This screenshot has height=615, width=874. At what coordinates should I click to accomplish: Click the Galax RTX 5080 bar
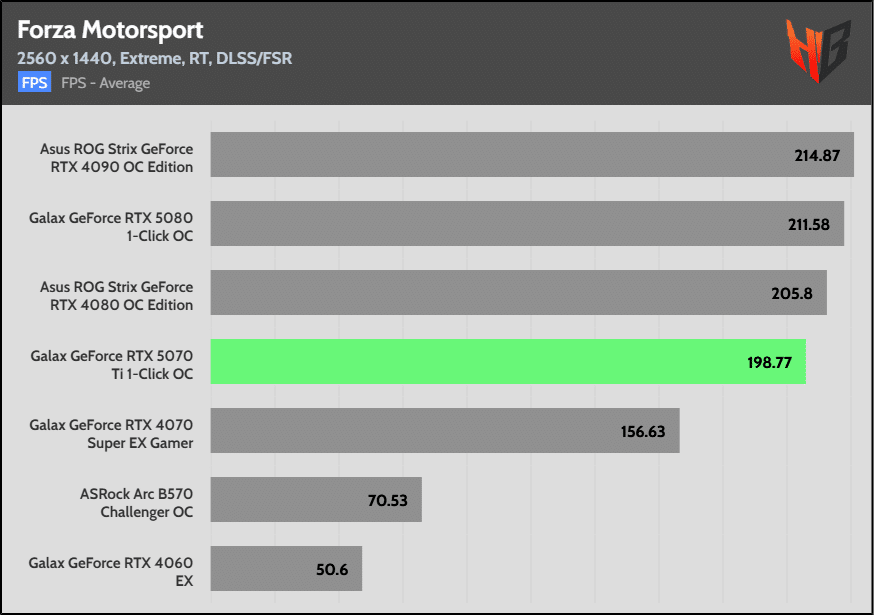tap(527, 224)
